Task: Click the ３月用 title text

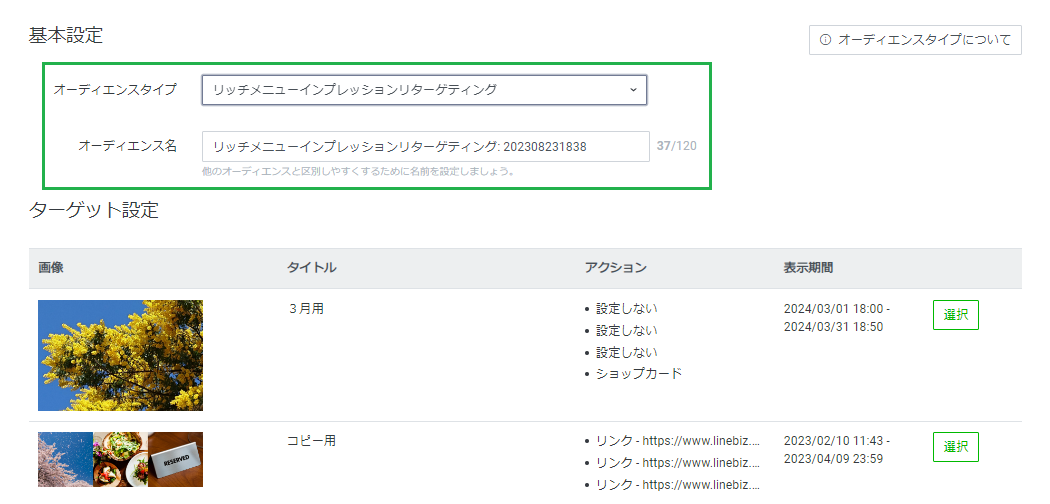Action: pos(305,309)
